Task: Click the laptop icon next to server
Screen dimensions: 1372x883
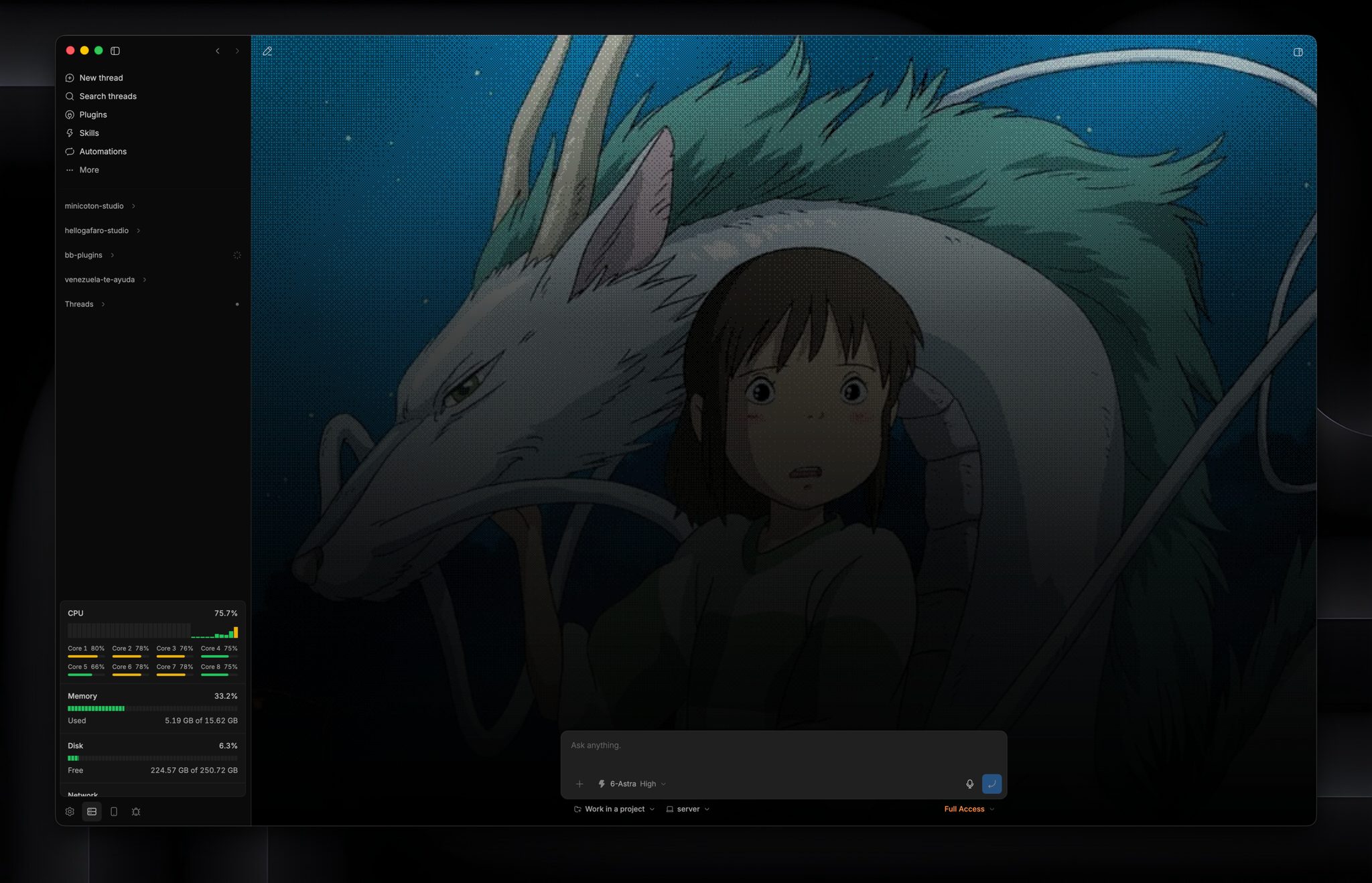Action: [670, 809]
